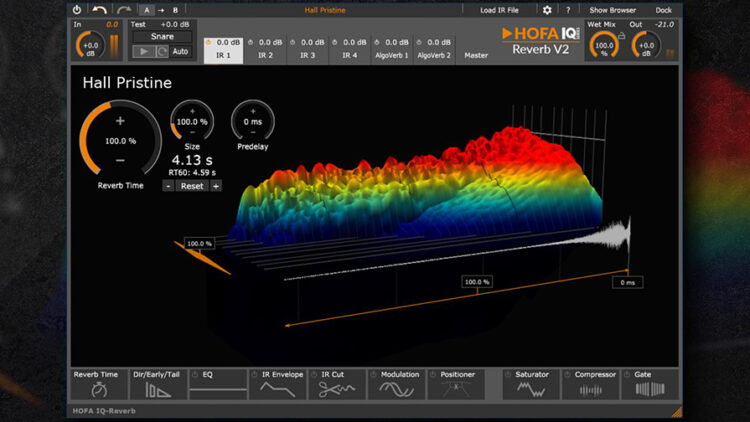Viewport: 750px width, 422px height.
Task: Click the Dock button
Action: coord(663,10)
